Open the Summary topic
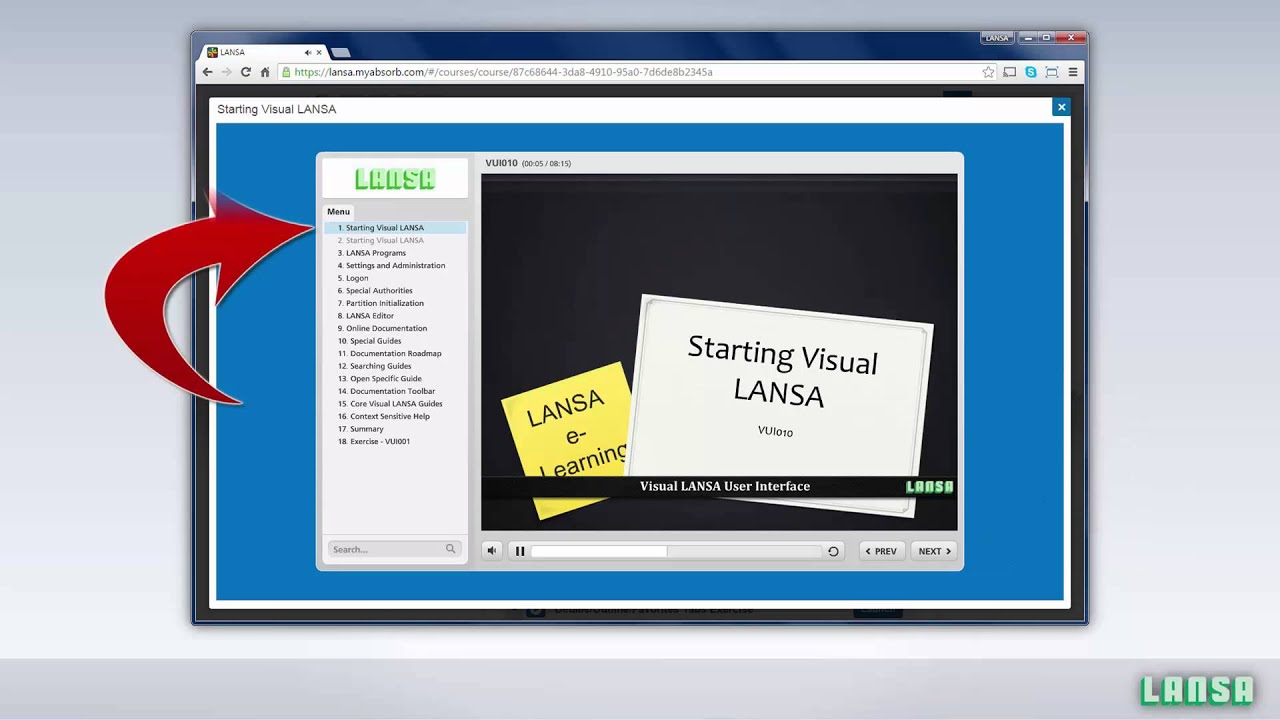Image resolution: width=1280 pixels, height=720 pixels. click(x=395, y=429)
